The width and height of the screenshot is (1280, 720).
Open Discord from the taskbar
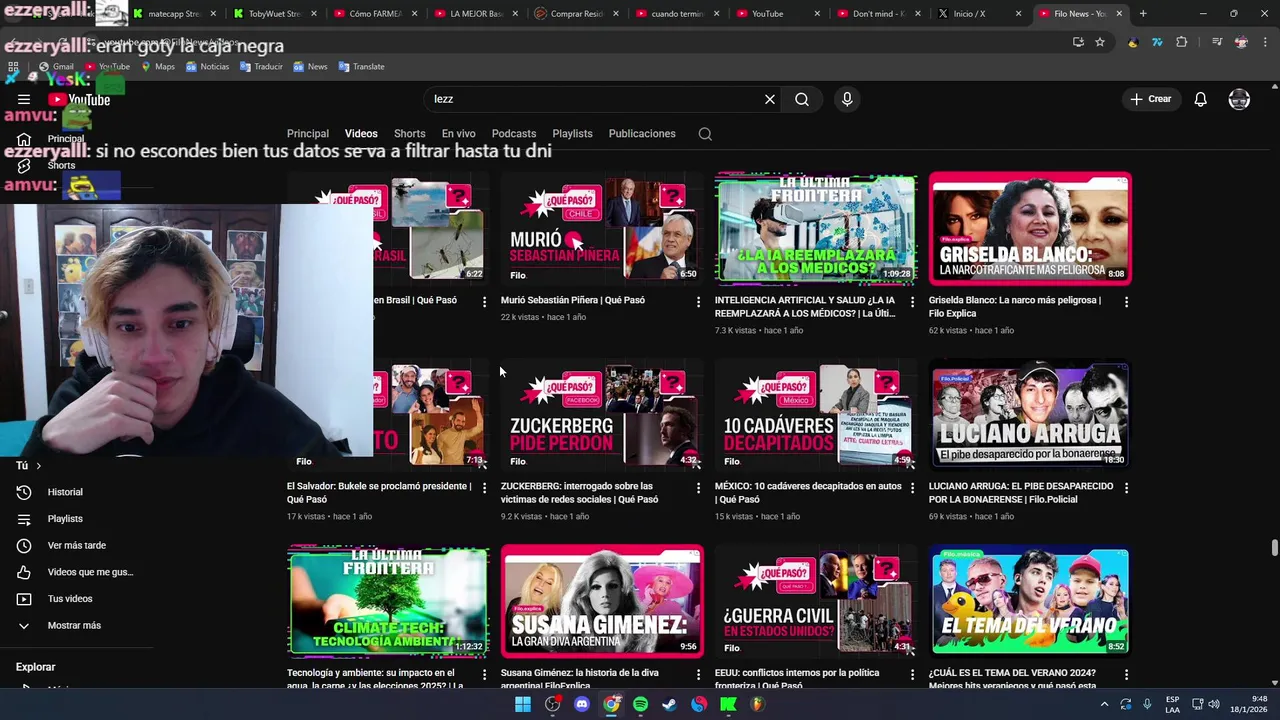pos(582,704)
